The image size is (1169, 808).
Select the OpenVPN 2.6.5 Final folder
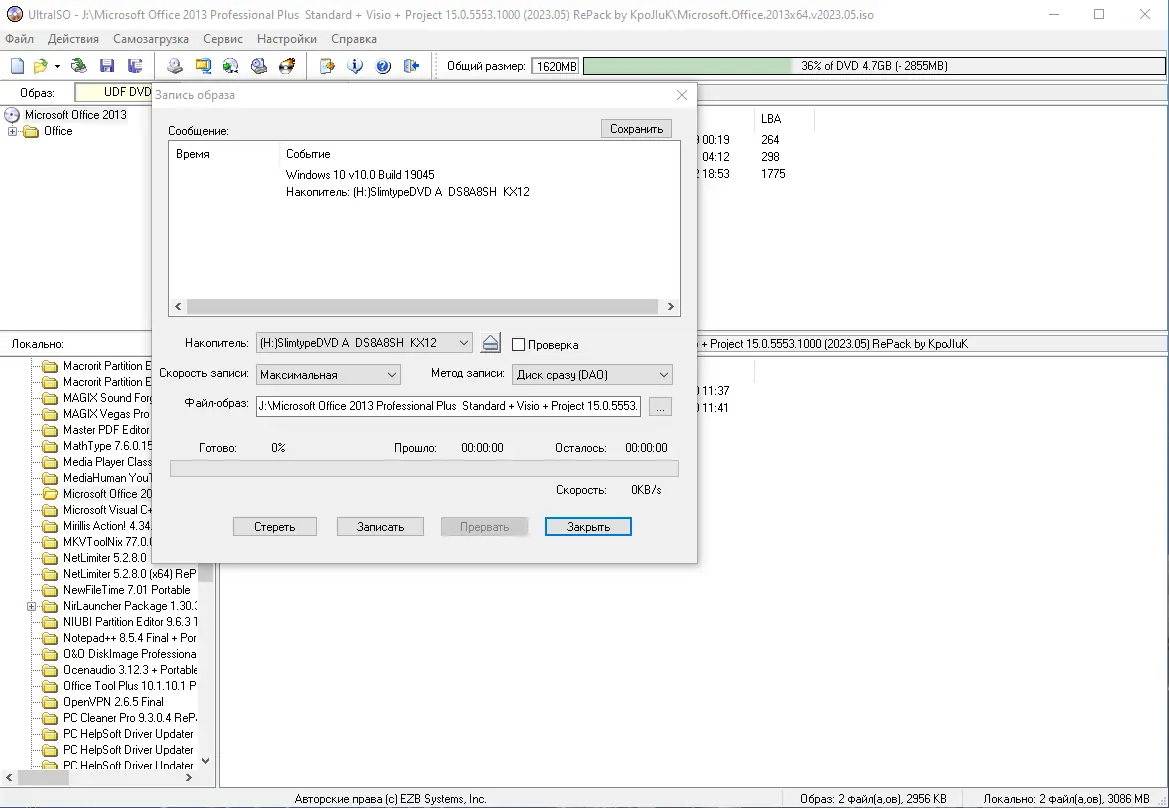[113, 702]
